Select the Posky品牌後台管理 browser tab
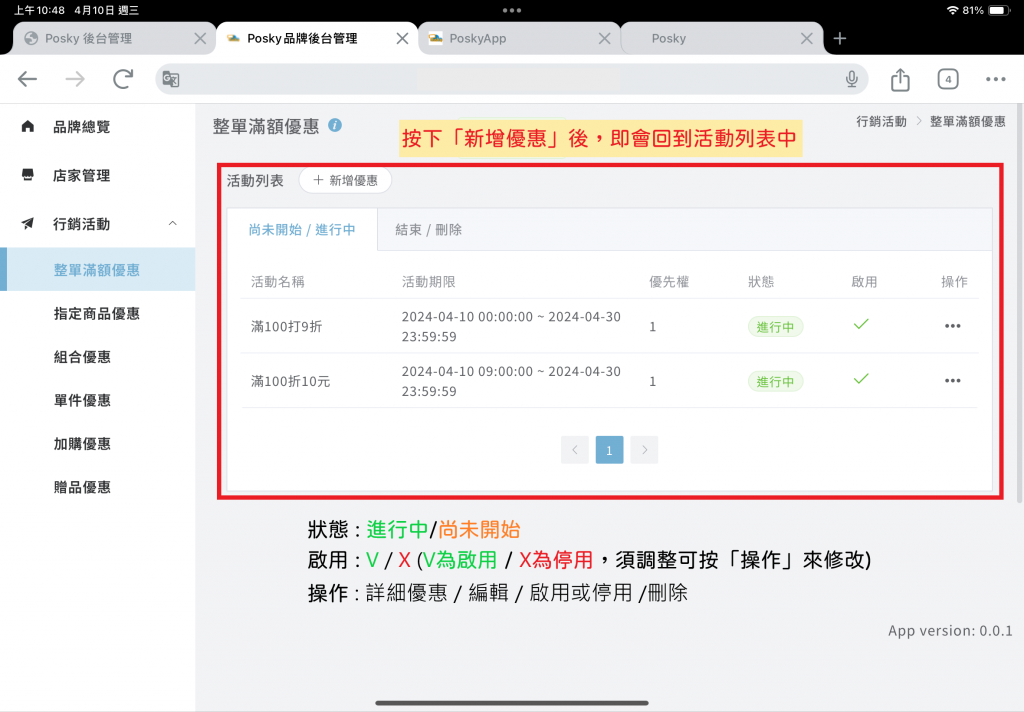The height and width of the screenshot is (712, 1024). [x=317, y=39]
